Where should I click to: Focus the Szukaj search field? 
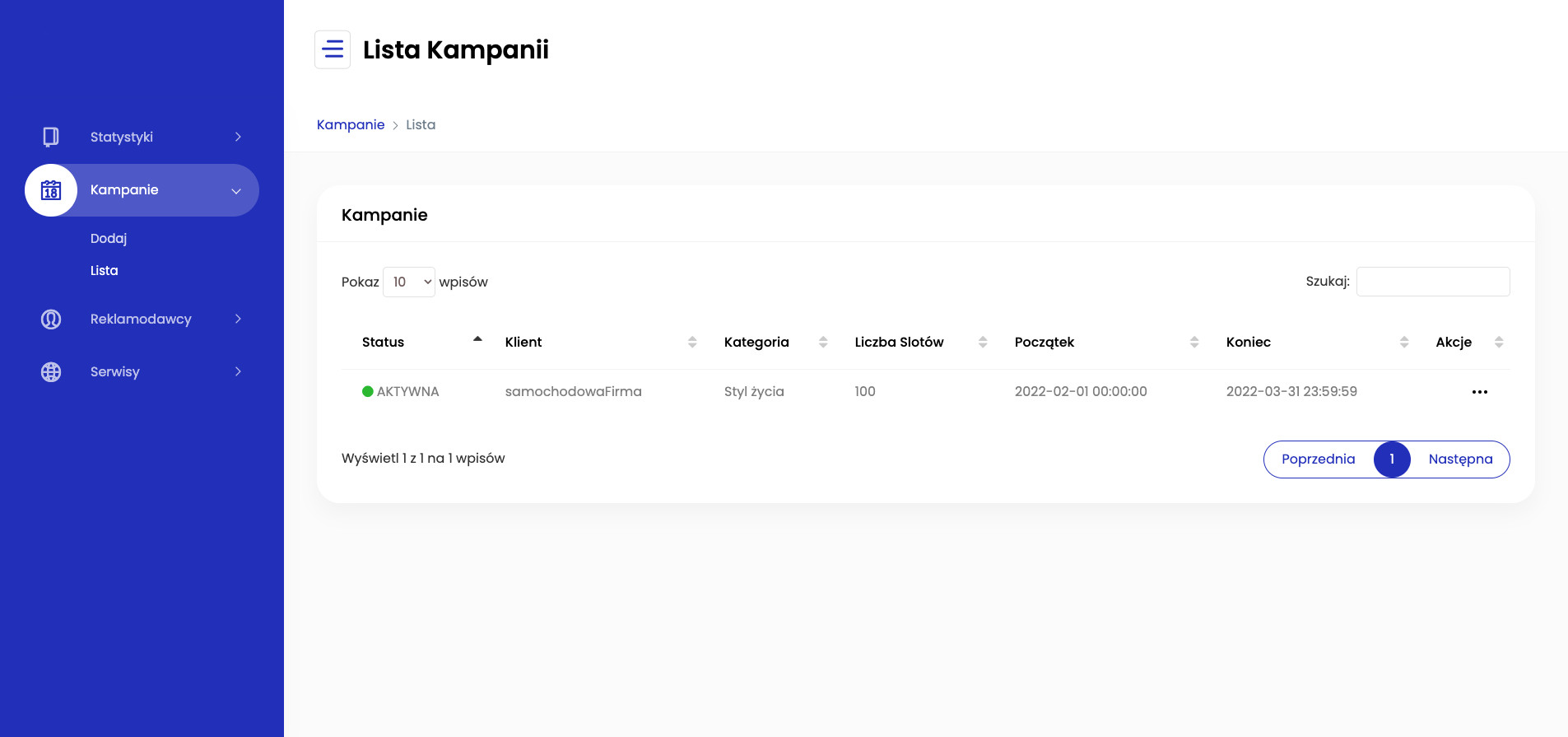tap(1432, 282)
